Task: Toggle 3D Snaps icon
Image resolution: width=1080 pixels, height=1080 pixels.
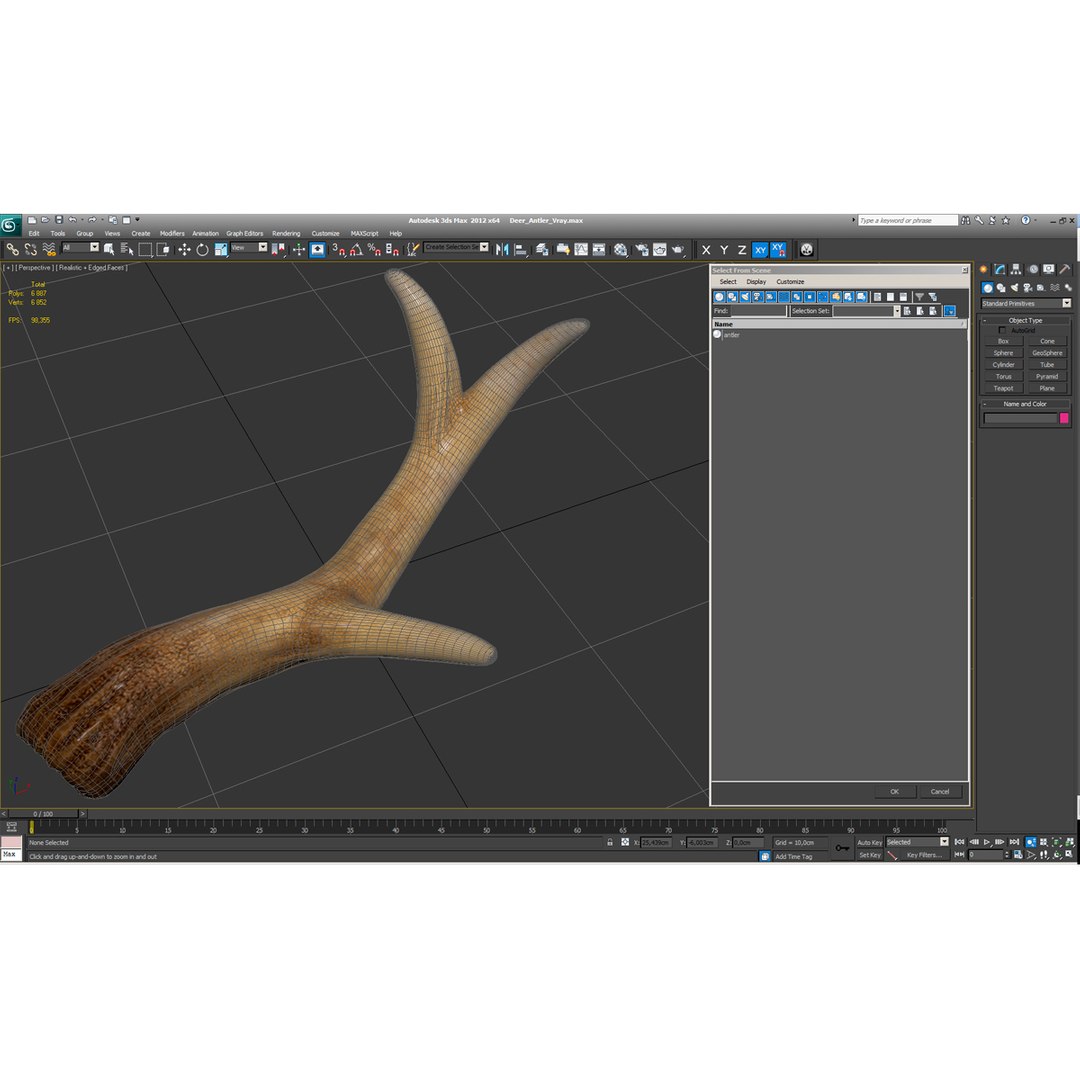Action: pyautogui.click(x=338, y=249)
